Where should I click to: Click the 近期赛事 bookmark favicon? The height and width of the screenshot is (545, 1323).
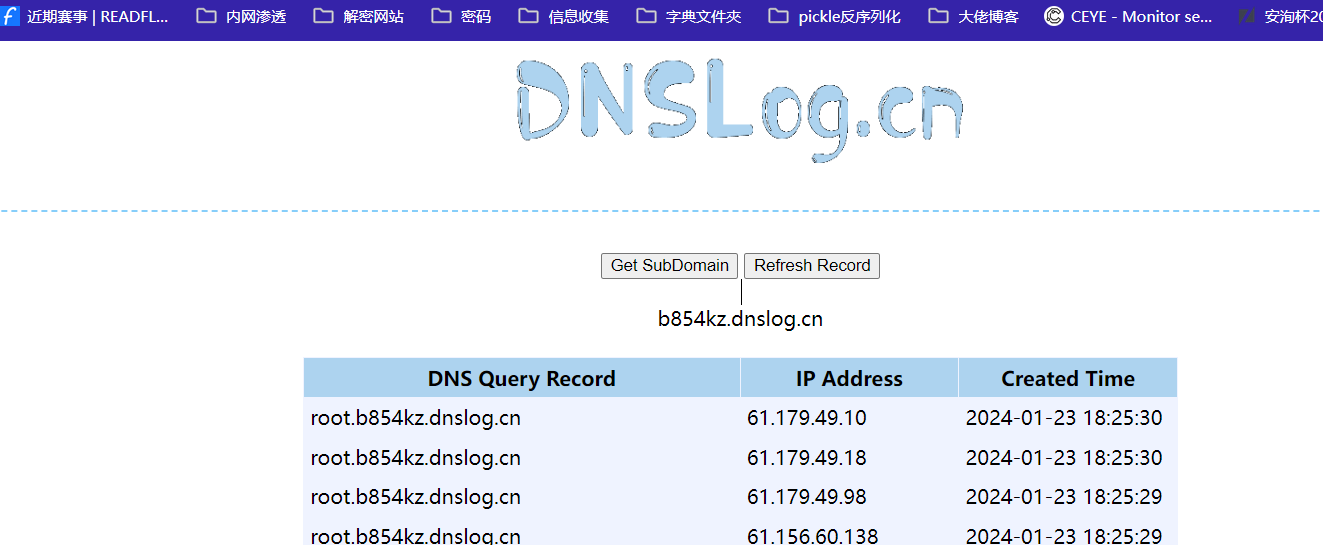[10, 17]
